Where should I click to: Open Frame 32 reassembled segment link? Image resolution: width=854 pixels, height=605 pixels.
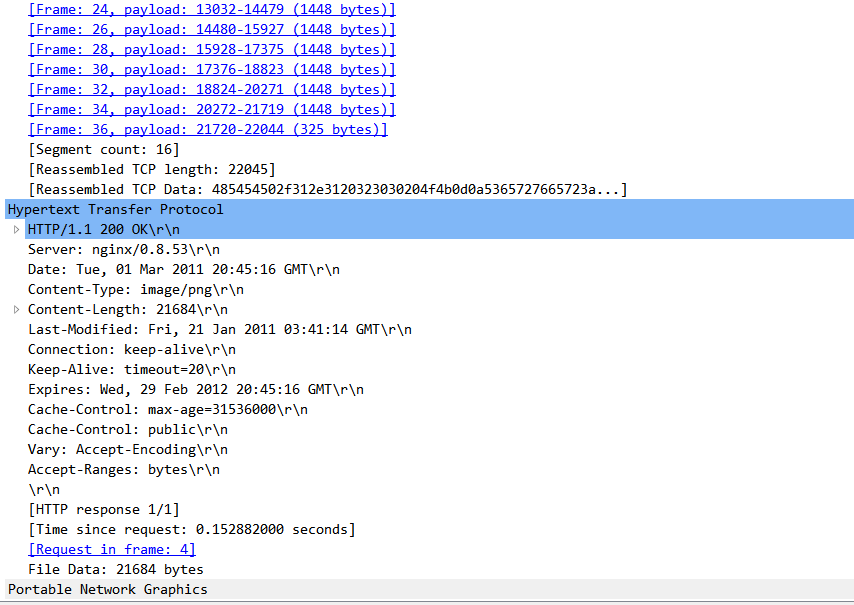[x=212, y=89]
